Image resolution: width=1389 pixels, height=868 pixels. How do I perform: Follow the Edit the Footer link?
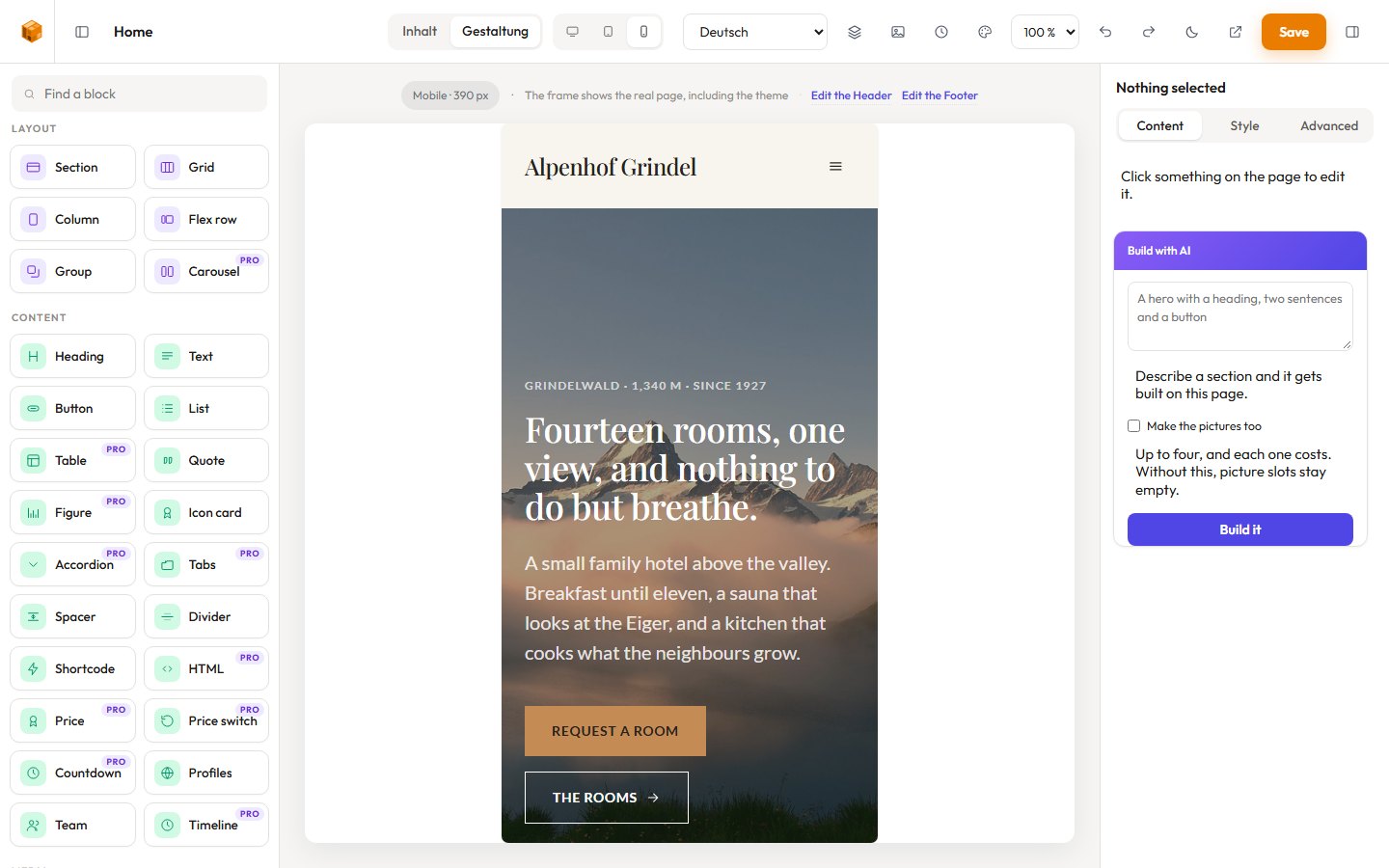[940, 95]
